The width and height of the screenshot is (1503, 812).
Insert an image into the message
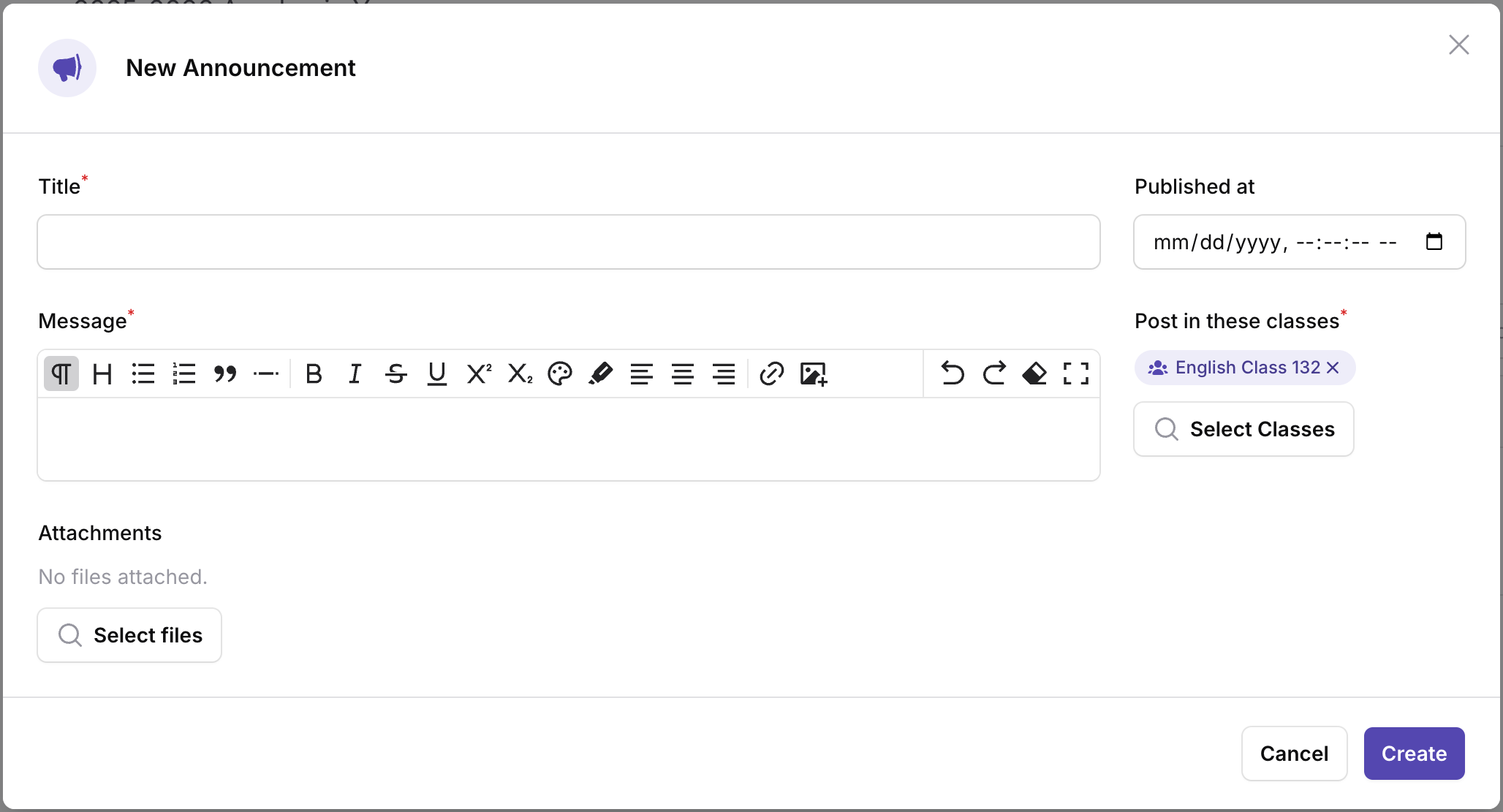point(813,373)
